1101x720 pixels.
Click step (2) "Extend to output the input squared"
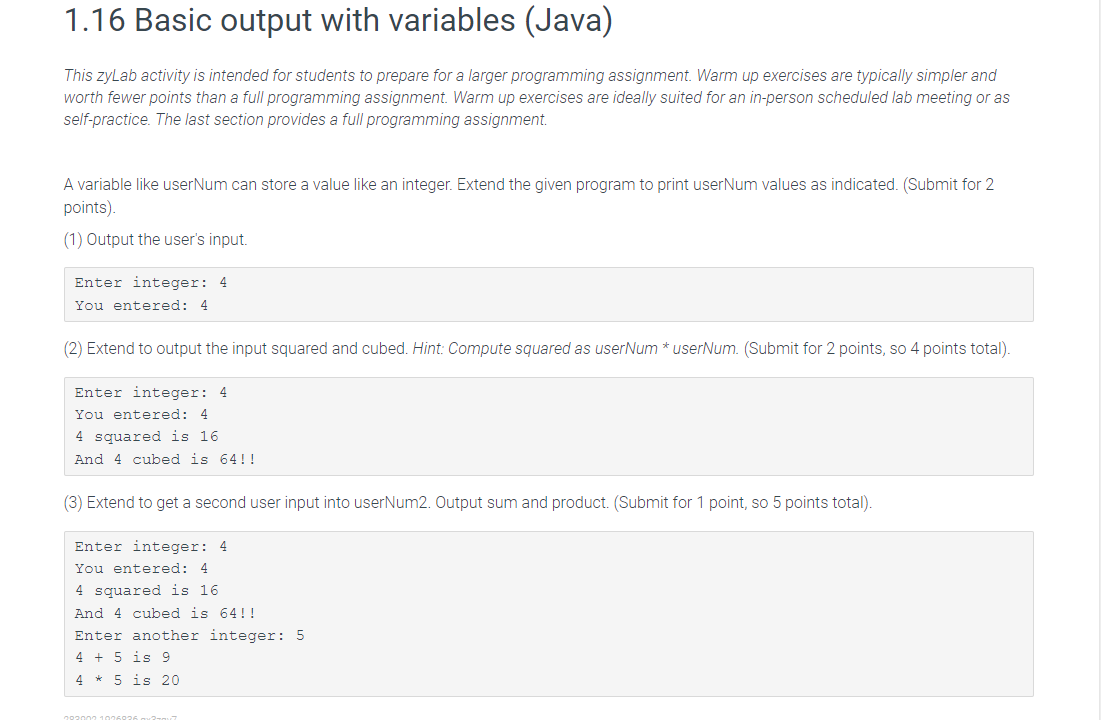[236, 348]
